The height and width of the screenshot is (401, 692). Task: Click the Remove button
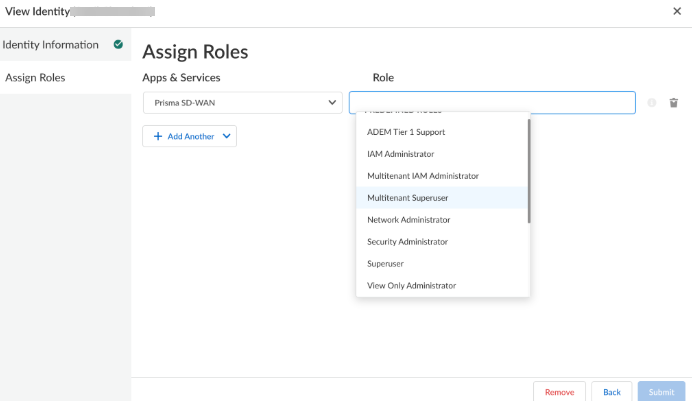tap(559, 392)
